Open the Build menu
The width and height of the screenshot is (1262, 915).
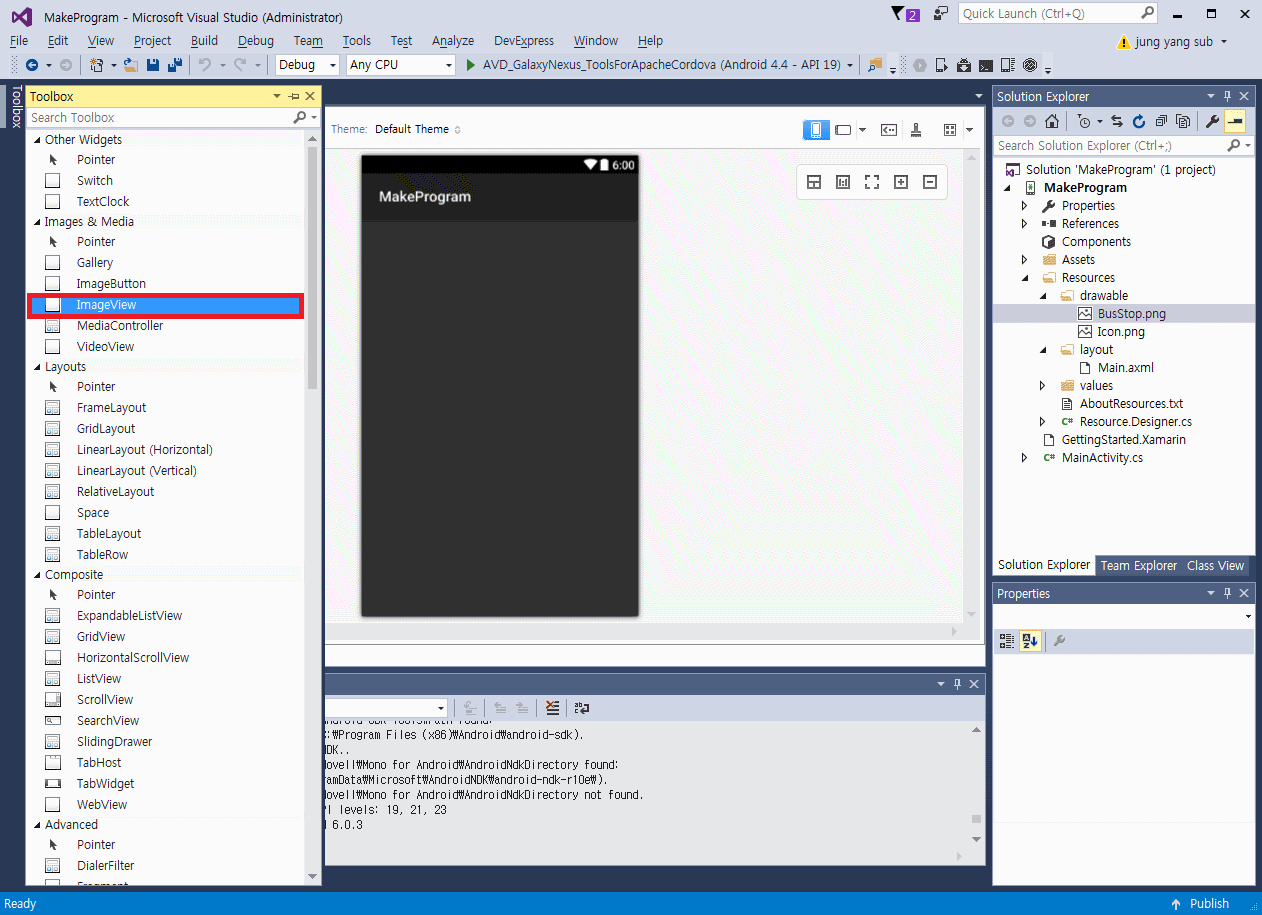click(204, 40)
